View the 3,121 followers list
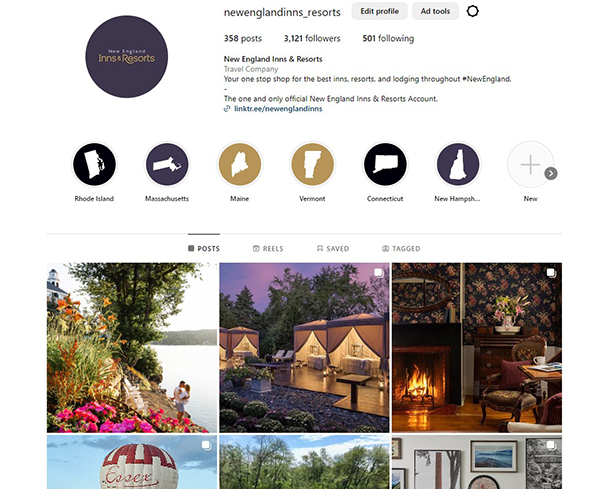 (312, 38)
